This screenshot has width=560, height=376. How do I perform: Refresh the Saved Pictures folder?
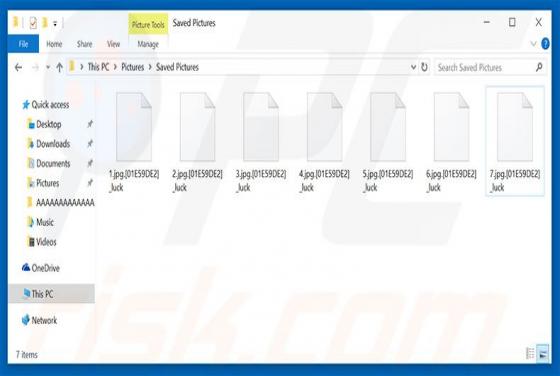pos(424,67)
